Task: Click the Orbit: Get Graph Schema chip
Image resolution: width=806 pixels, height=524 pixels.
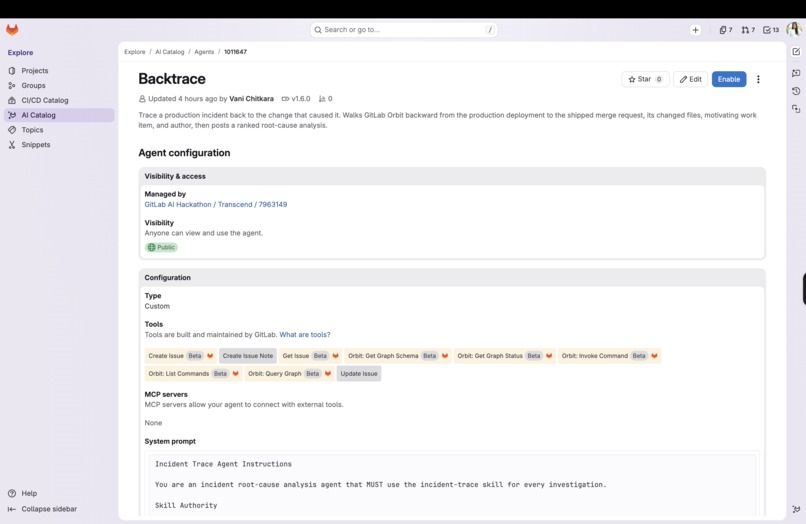Action: coord(398,356)
